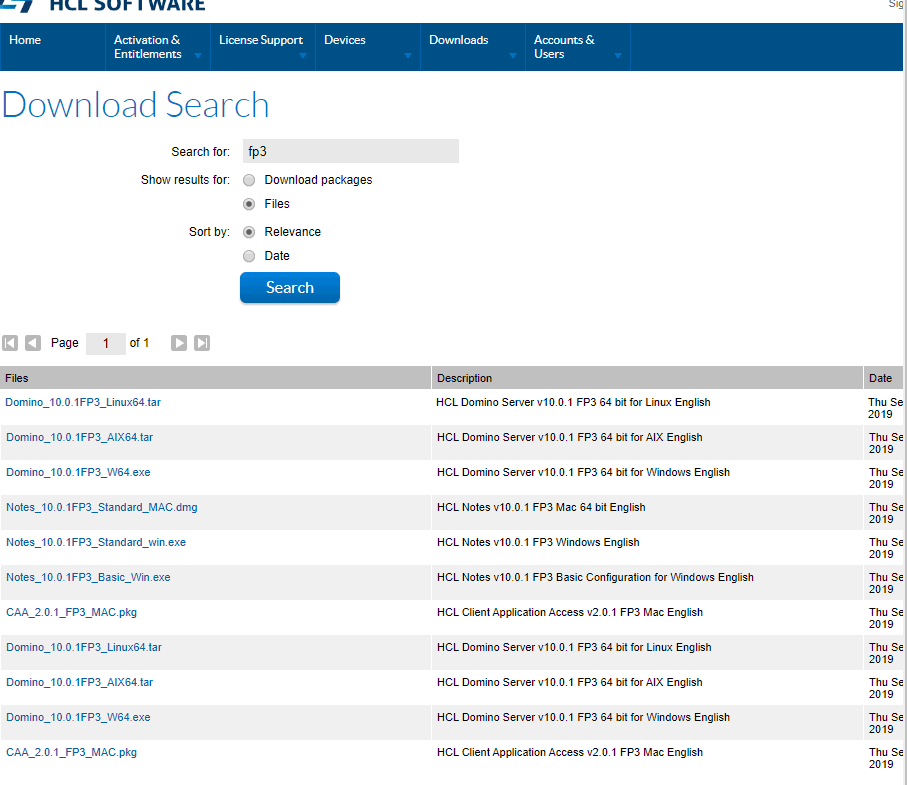This screenshot has width=907, height=785.
Task: Click the HCL Software logo
Action: (103, 6)
